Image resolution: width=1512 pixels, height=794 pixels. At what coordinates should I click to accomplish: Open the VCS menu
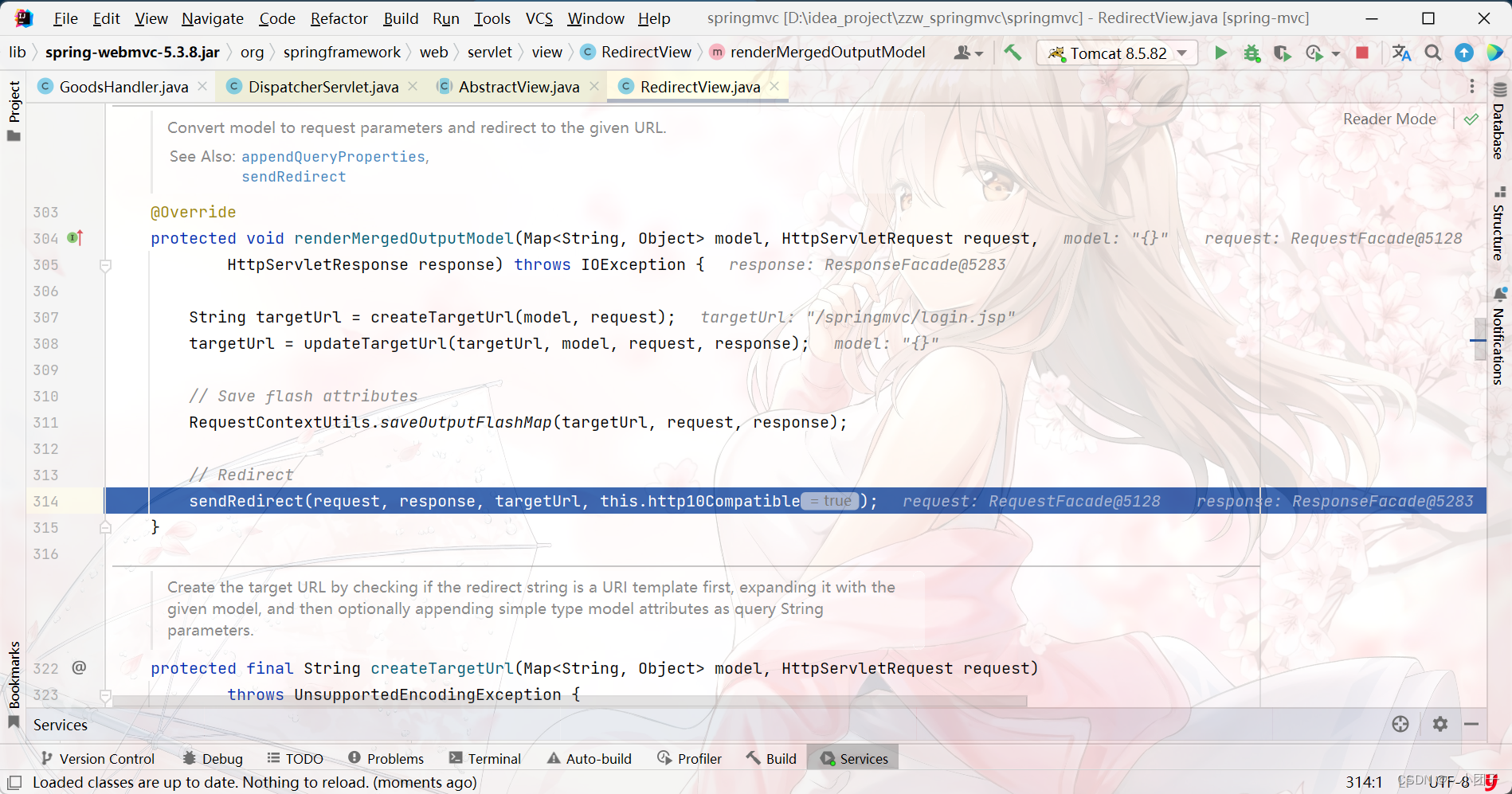(539, 18)
